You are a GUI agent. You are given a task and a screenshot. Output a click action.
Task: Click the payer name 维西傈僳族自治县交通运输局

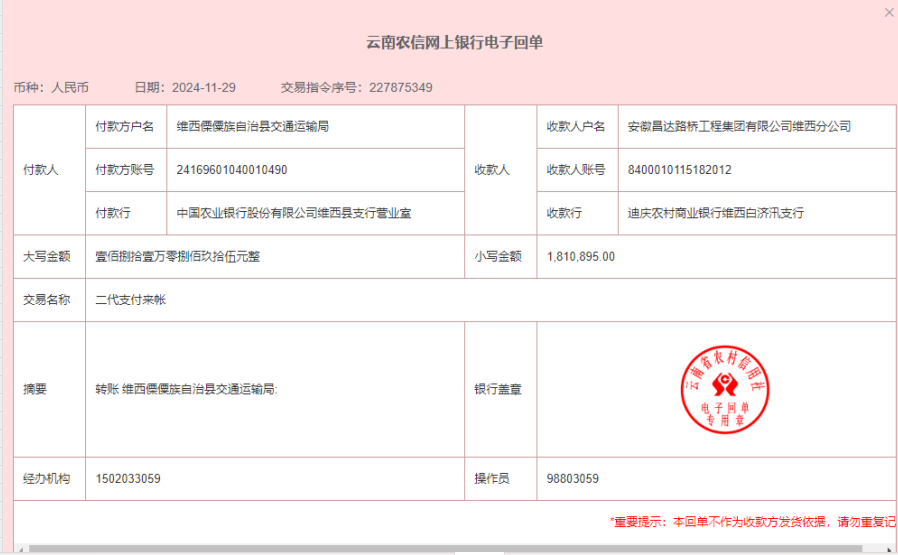click(x=253, y=127)
